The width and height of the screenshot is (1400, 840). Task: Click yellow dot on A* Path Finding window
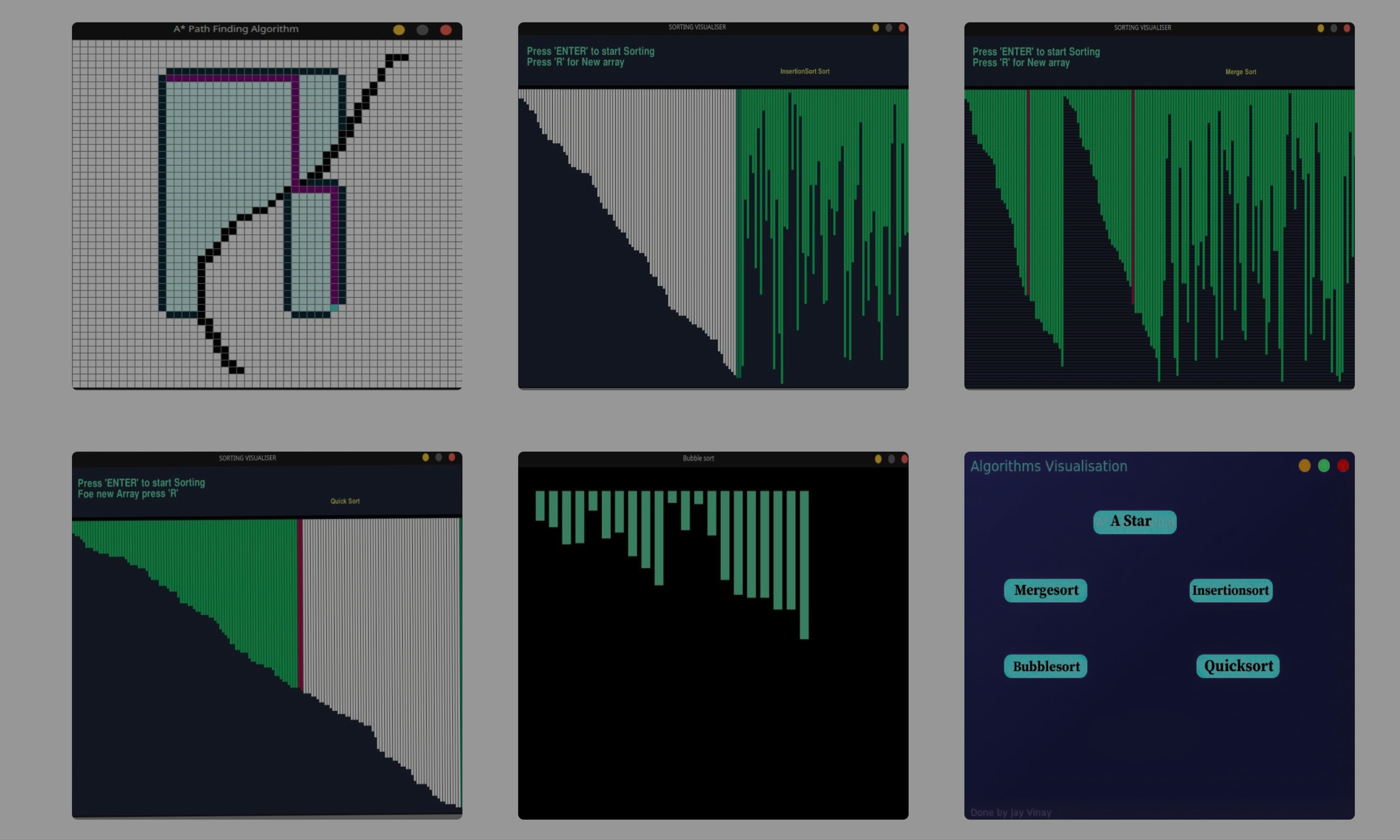click(x=399, y=30)
